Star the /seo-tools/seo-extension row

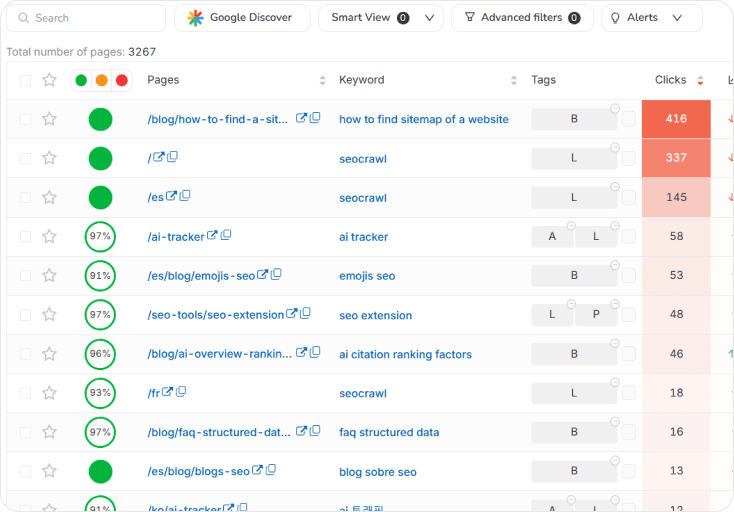49,315
